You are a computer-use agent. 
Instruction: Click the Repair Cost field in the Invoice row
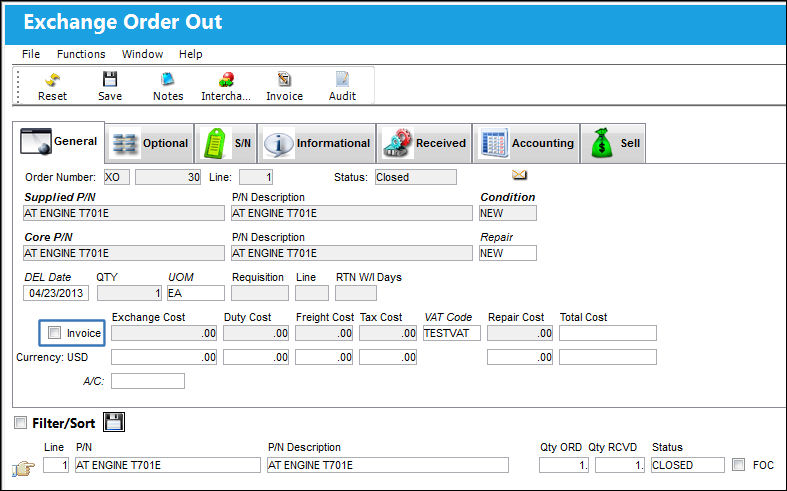pyautogui.click(x=520, y=333)
